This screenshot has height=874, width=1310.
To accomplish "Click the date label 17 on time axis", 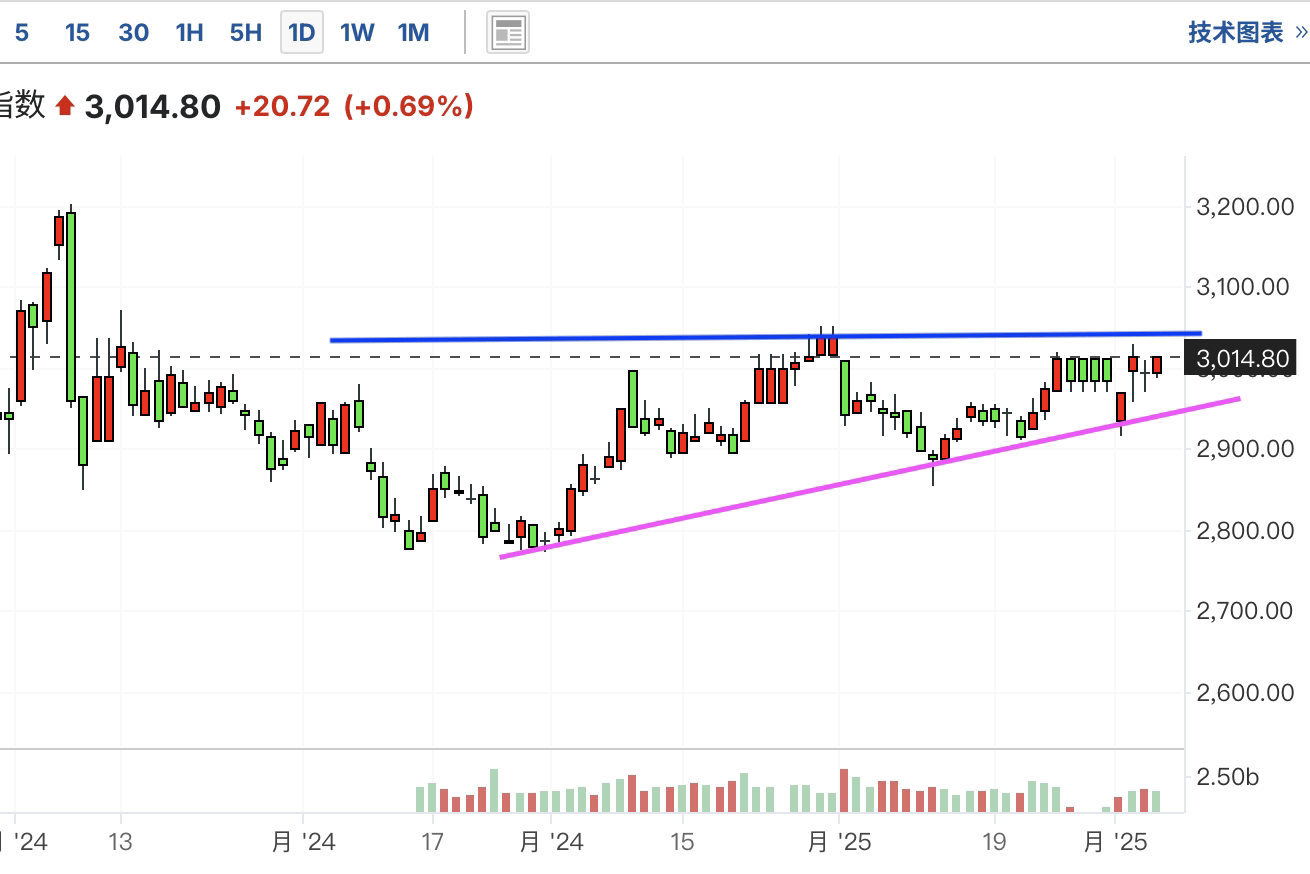I will tap(432, 842).
